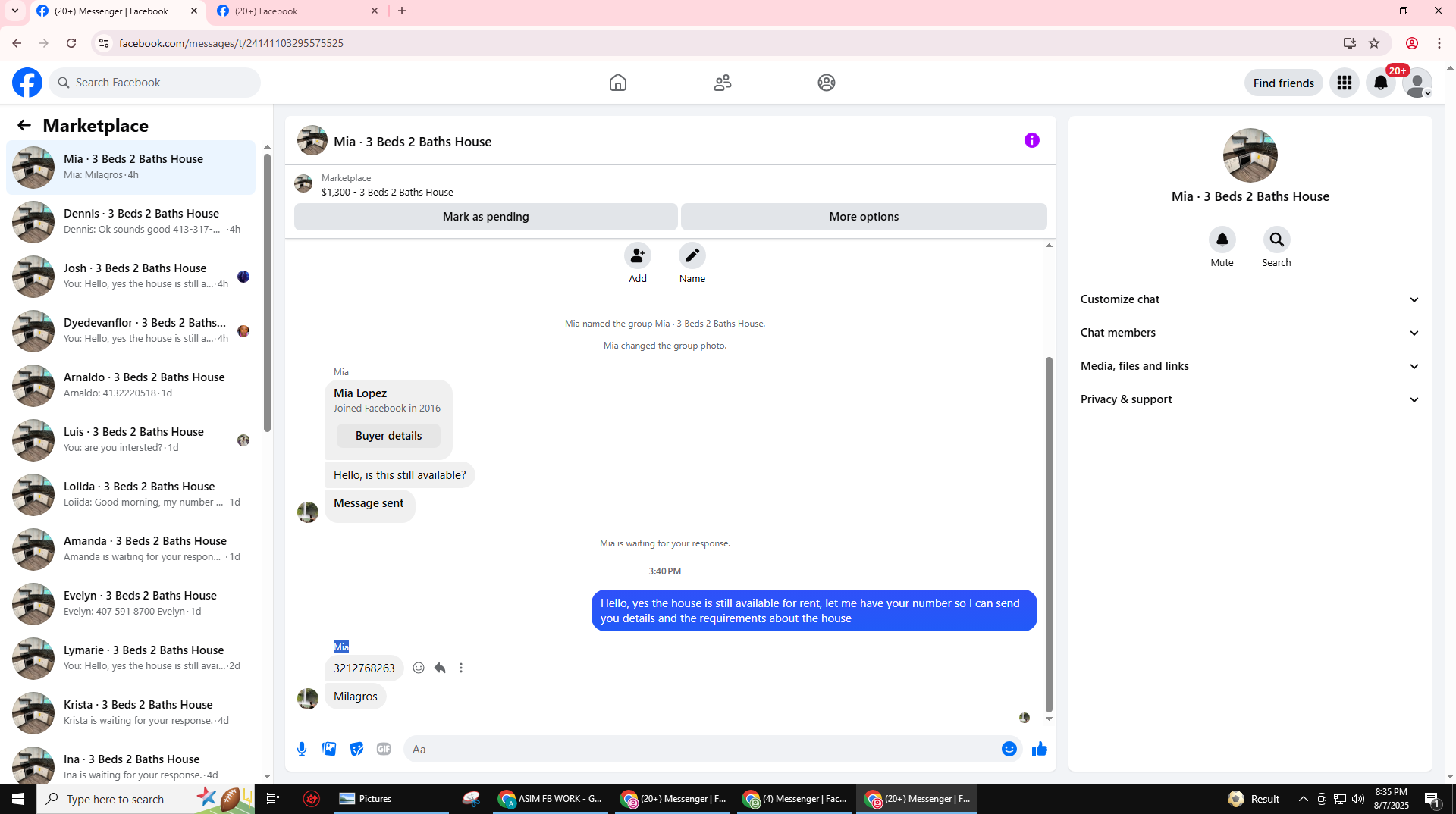Open the Friends icon in top navigation
Viewport: 1456px width, 814px height.
[x=723, y=83]
